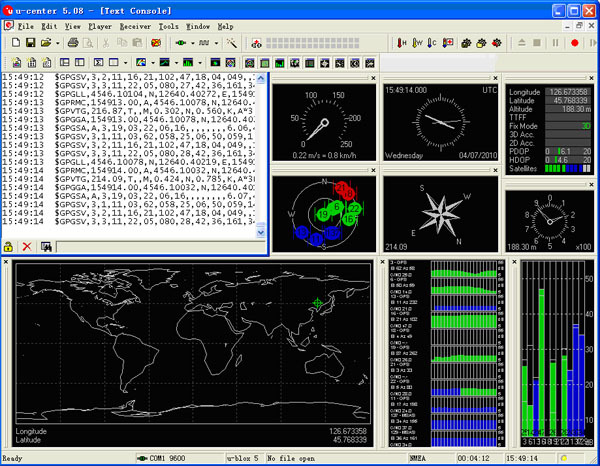Viewport: 600px width, 466px height.
Task: Open the Help menu
Action: click(225, 26)
